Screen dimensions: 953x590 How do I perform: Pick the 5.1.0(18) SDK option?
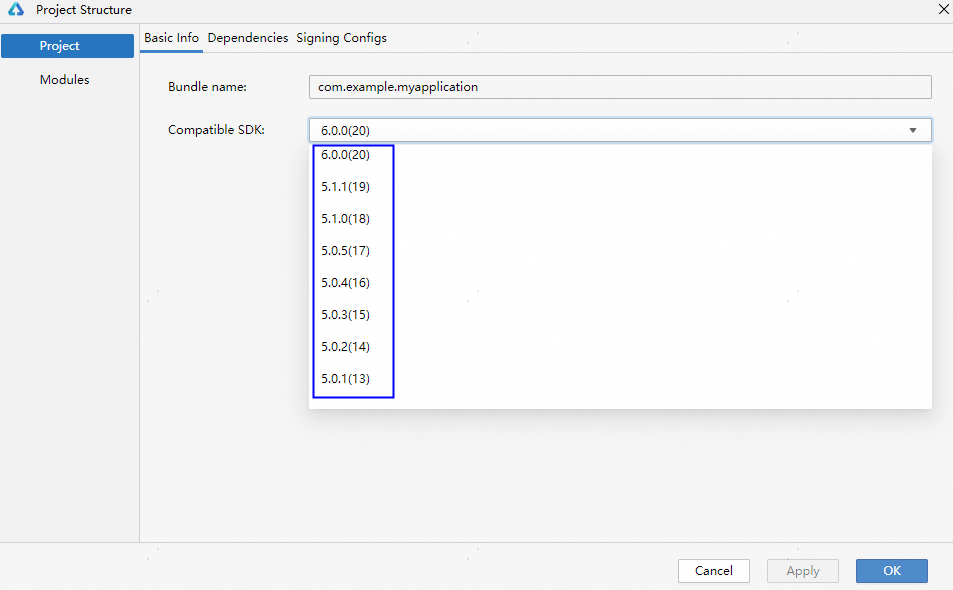346,219
